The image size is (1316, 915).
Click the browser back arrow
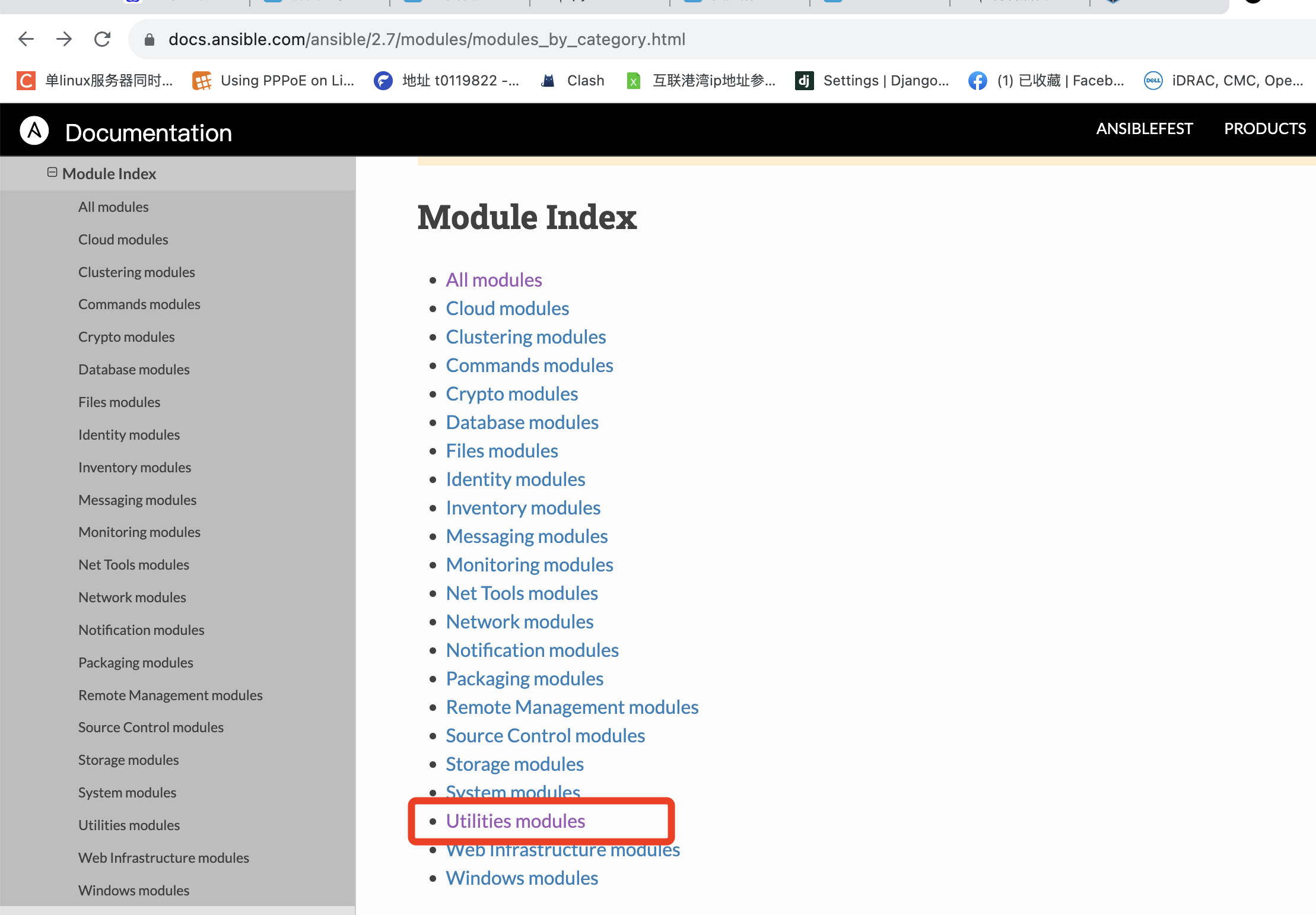click(x=26, y=39)
